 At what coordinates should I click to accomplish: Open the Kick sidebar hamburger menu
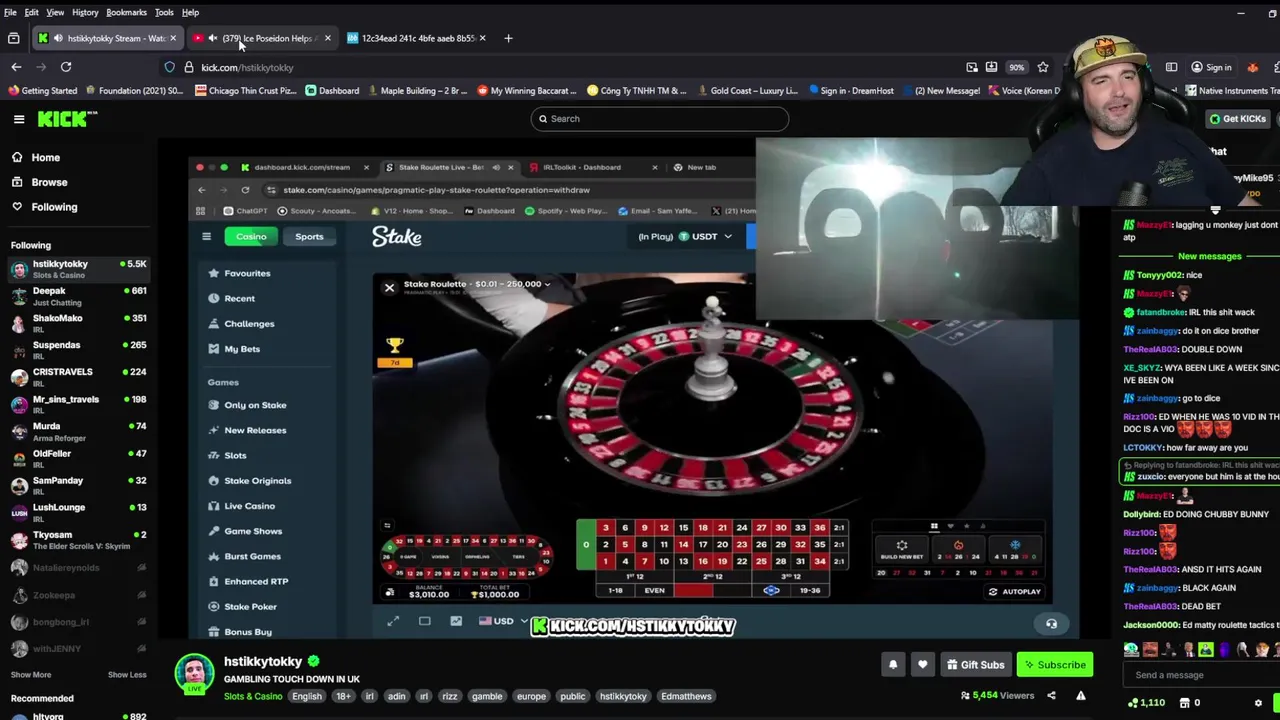pyautogui.click(x=19, y=119)
